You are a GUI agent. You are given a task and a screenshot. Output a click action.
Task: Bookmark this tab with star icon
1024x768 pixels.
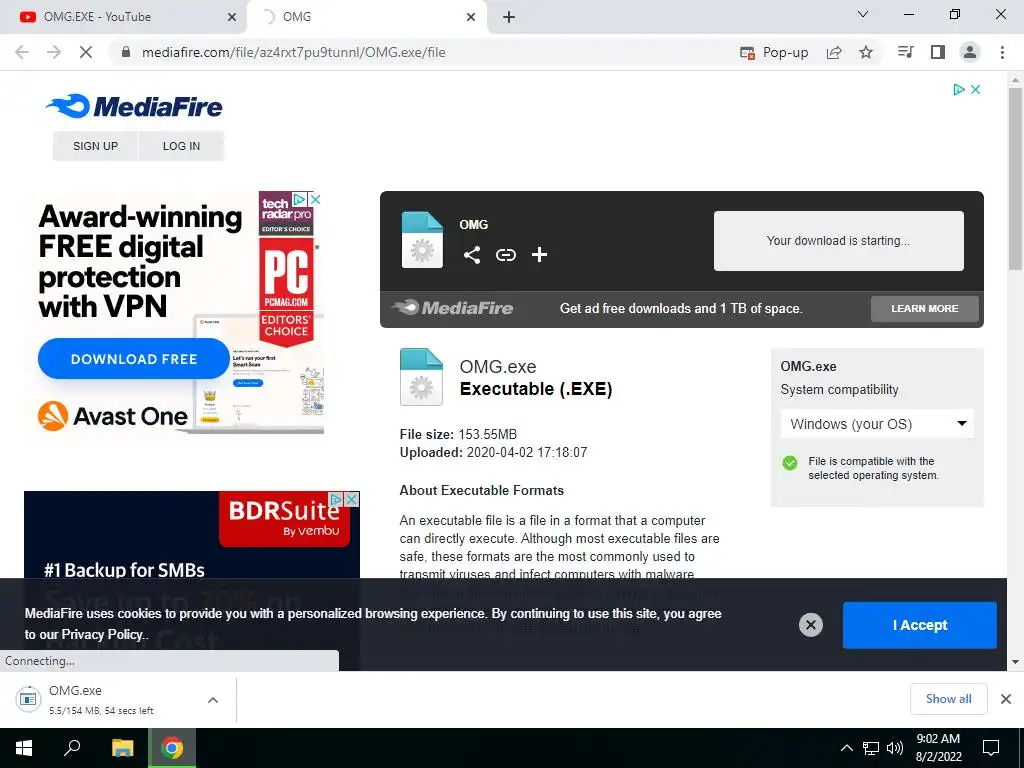866,52
